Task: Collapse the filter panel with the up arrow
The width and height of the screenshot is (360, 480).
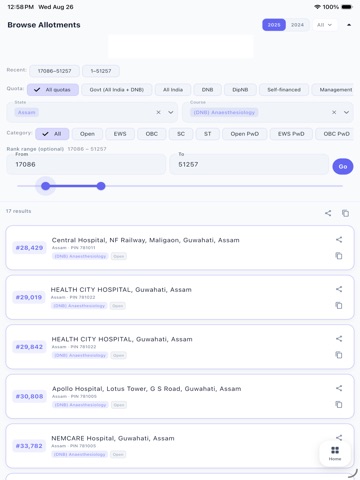Action: (349, 25)
